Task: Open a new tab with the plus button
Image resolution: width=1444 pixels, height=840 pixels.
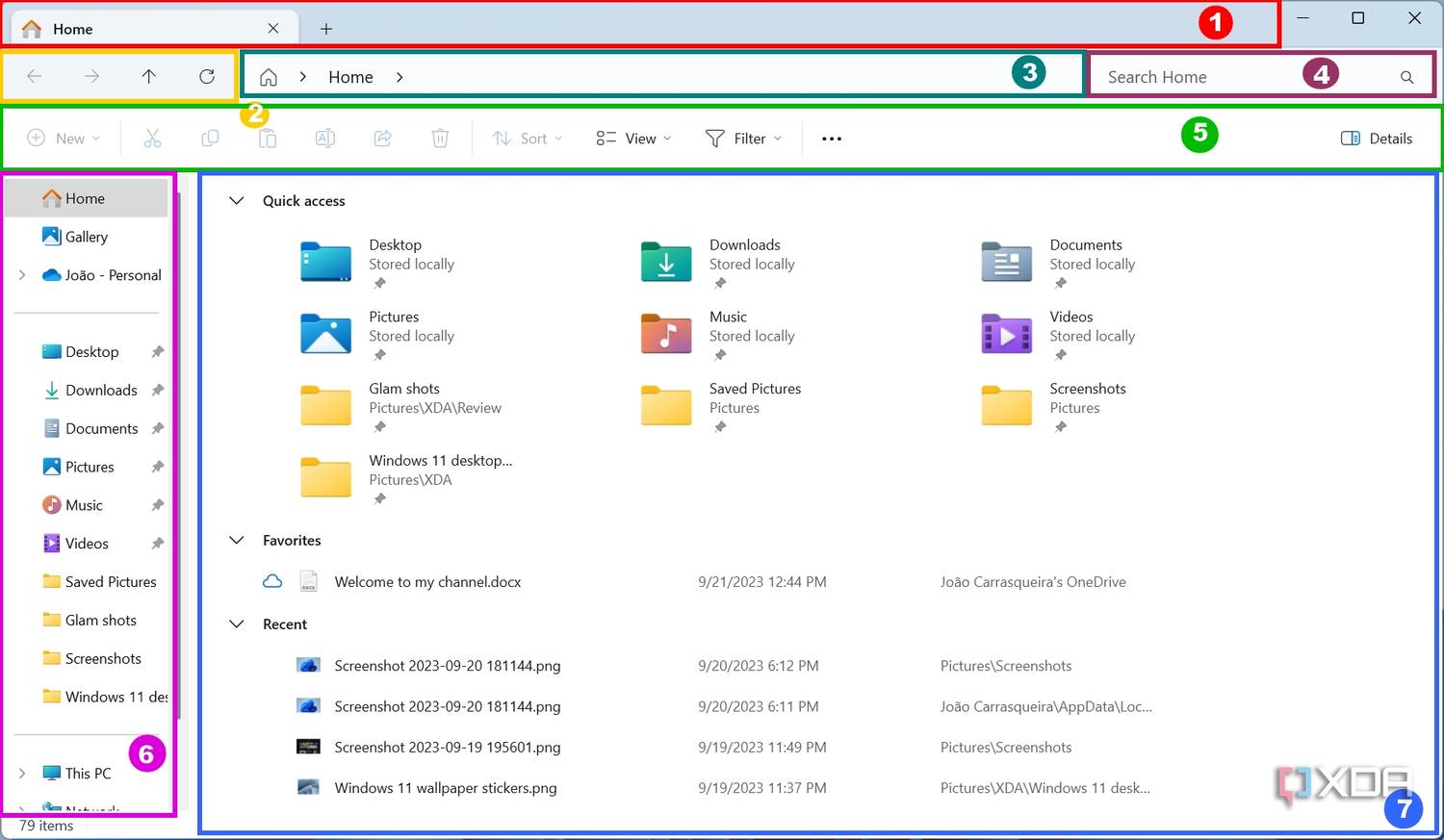Action: click(x=325, y=29)
